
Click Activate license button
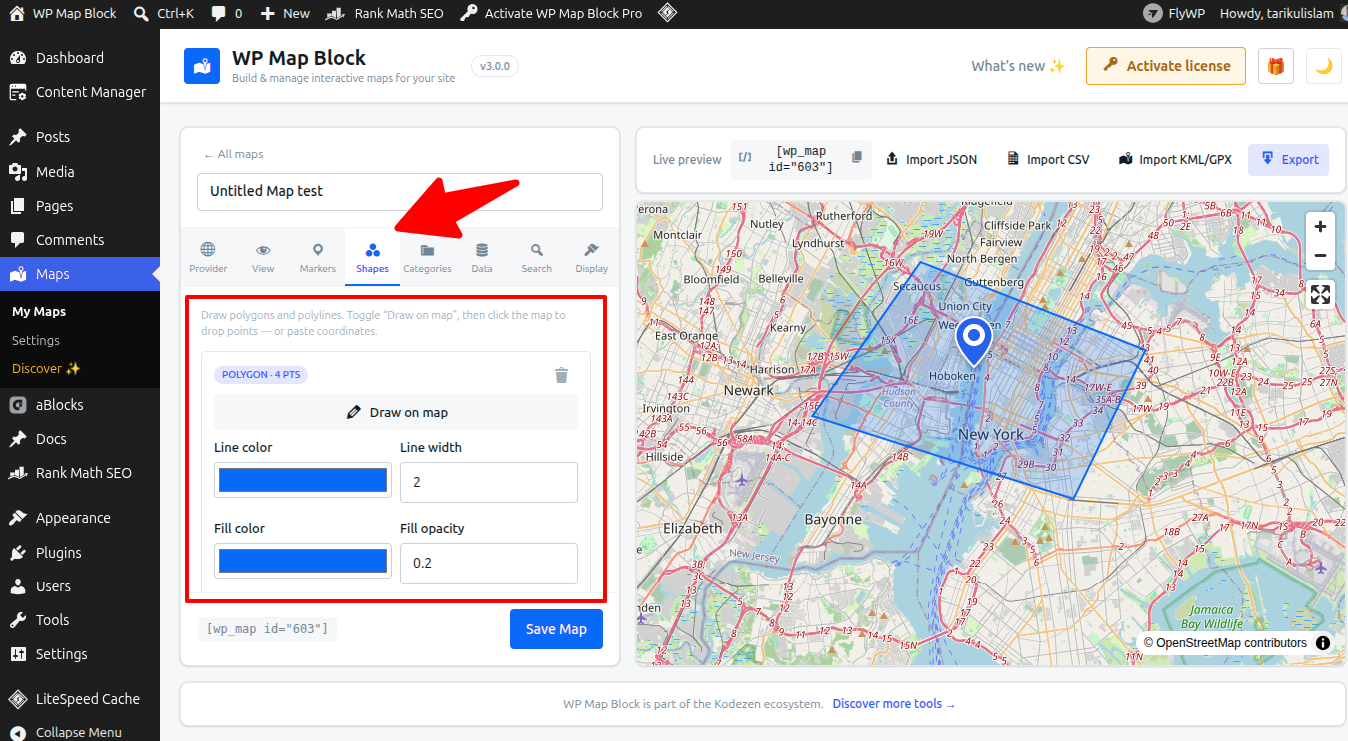(x=1166, y=66)
